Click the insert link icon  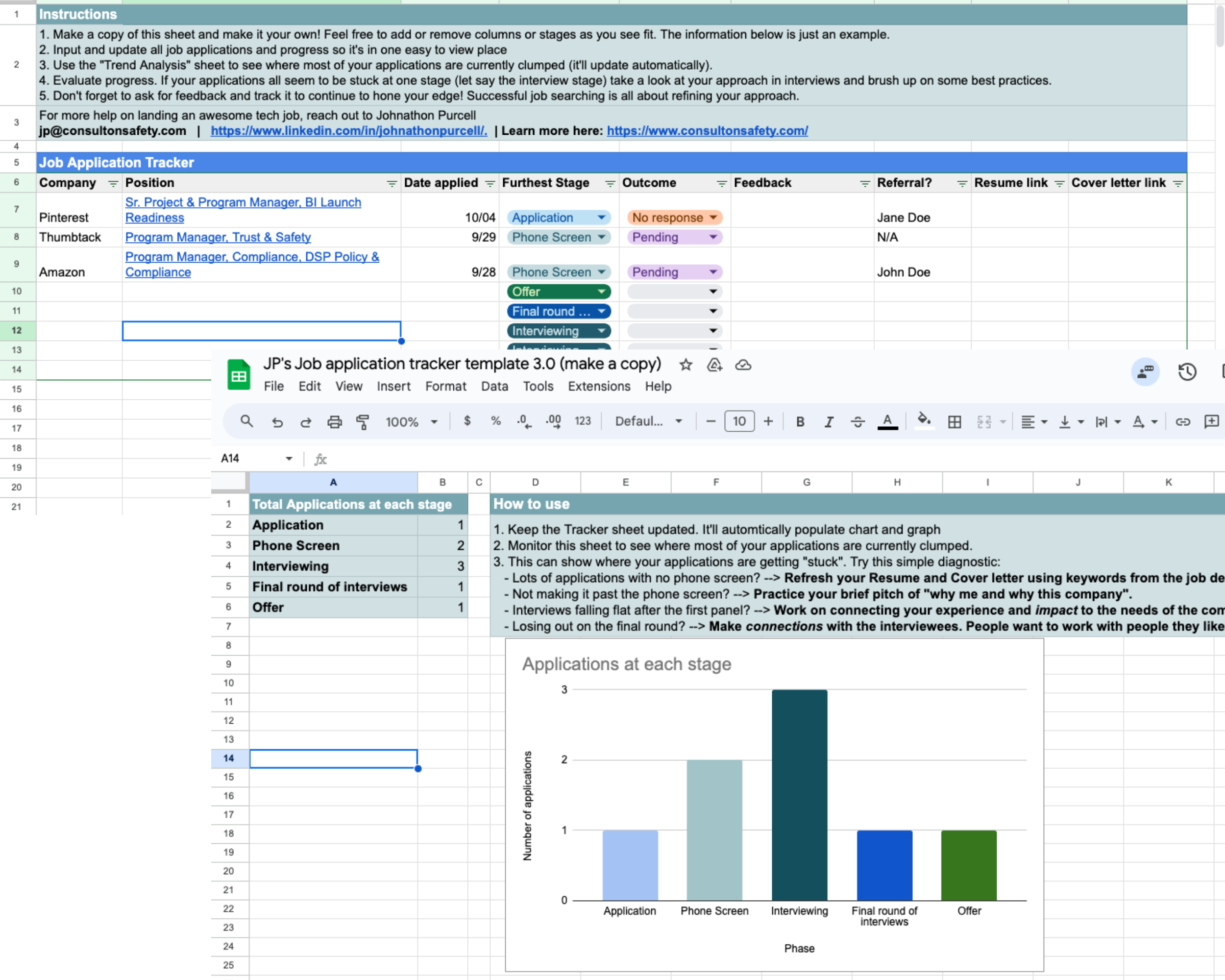pyautogui.click(x=1183, y=421)
